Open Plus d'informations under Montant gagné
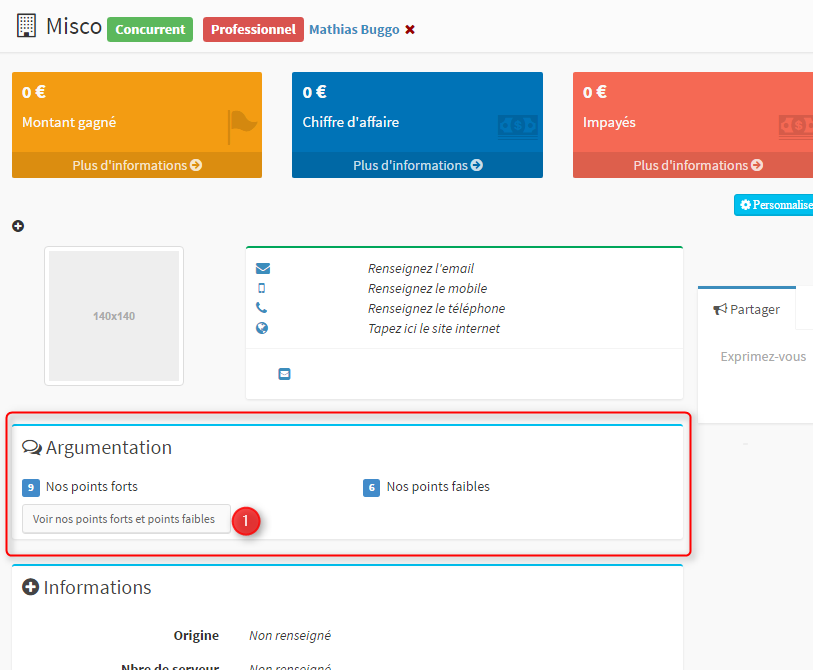The width and height of the screenshot is (813, 670). coord(137,165)
